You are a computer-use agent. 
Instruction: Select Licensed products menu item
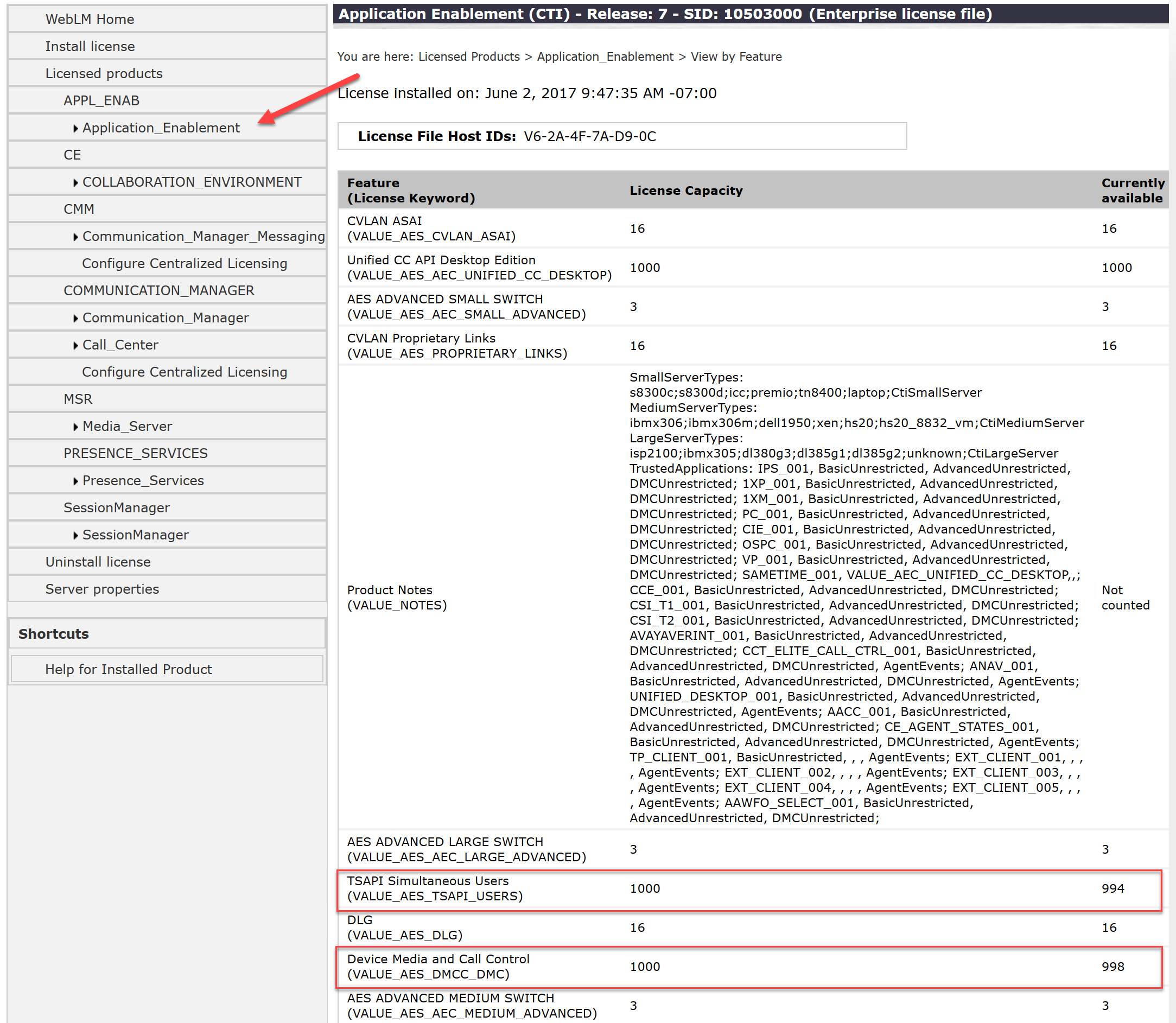[104, 73]
